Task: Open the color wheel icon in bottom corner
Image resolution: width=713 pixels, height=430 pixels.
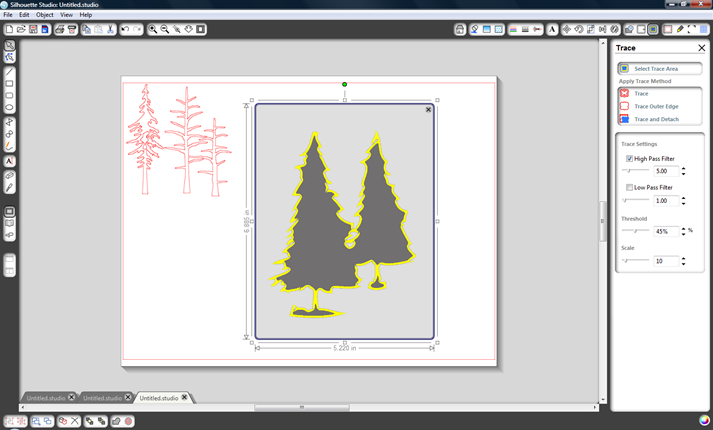Action: pyautogui.click(x=704, y=420)
